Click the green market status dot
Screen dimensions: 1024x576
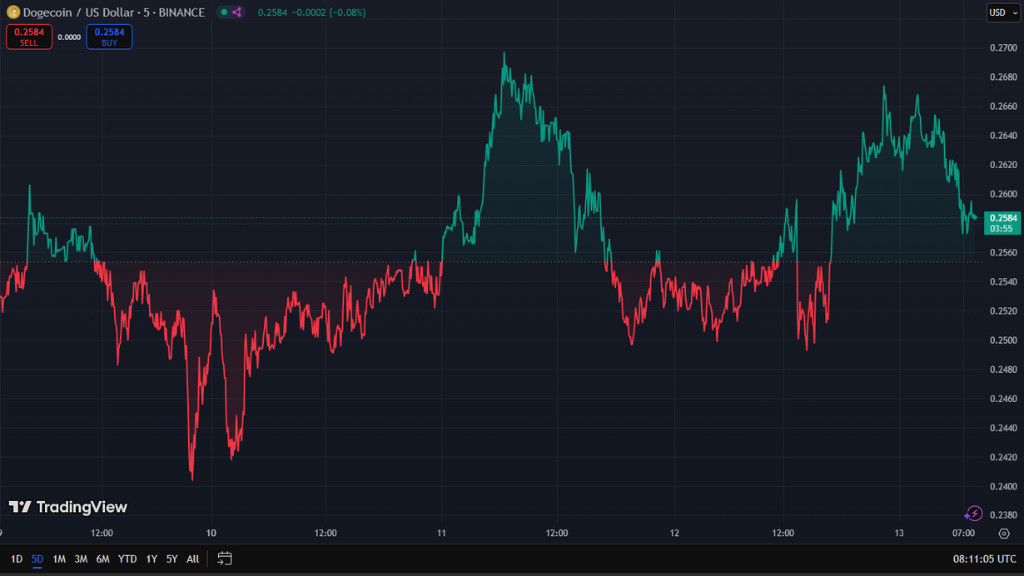[x=224, y=12]
